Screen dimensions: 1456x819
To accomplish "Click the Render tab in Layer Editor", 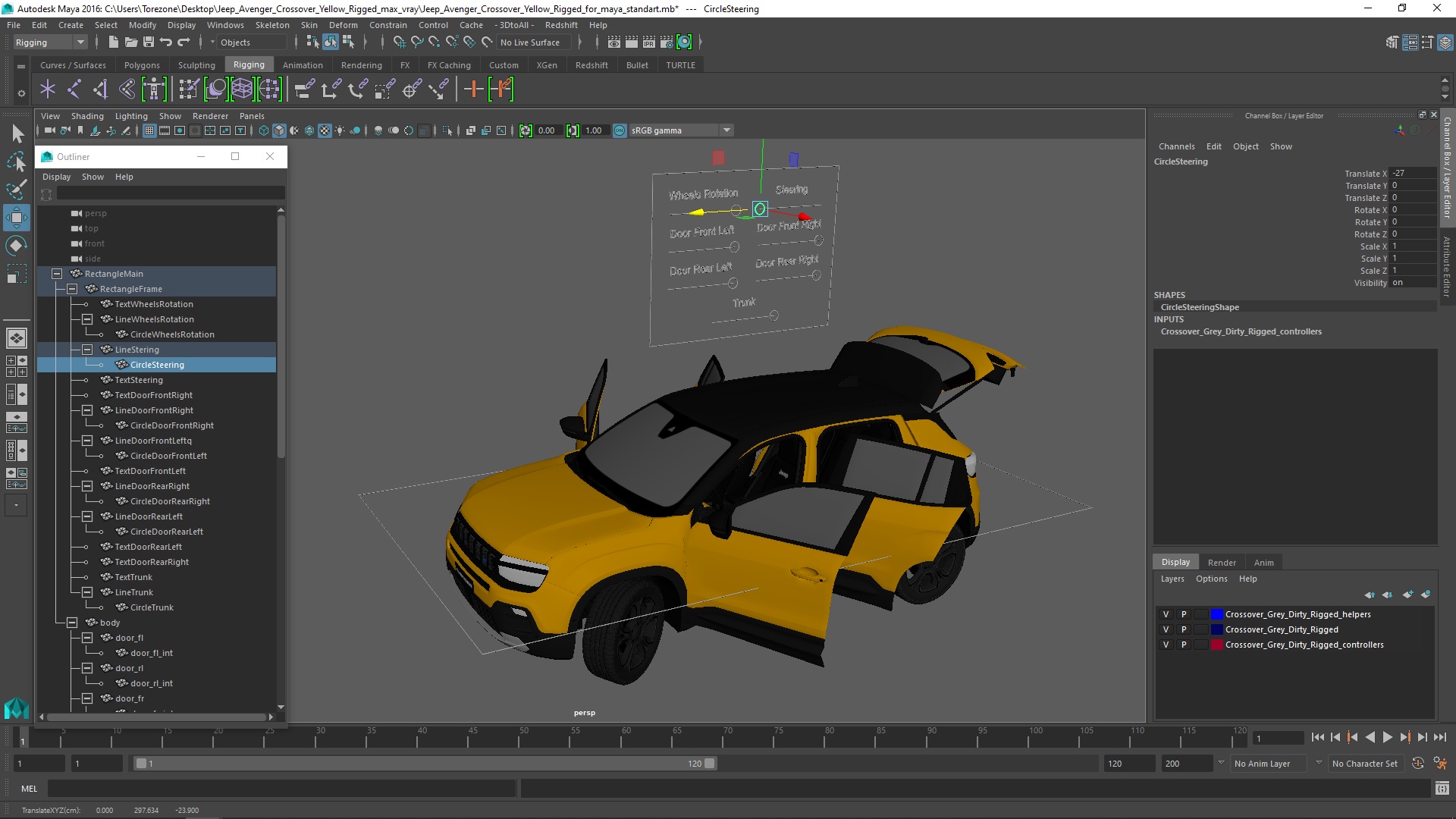I will tap(1221, 562).
